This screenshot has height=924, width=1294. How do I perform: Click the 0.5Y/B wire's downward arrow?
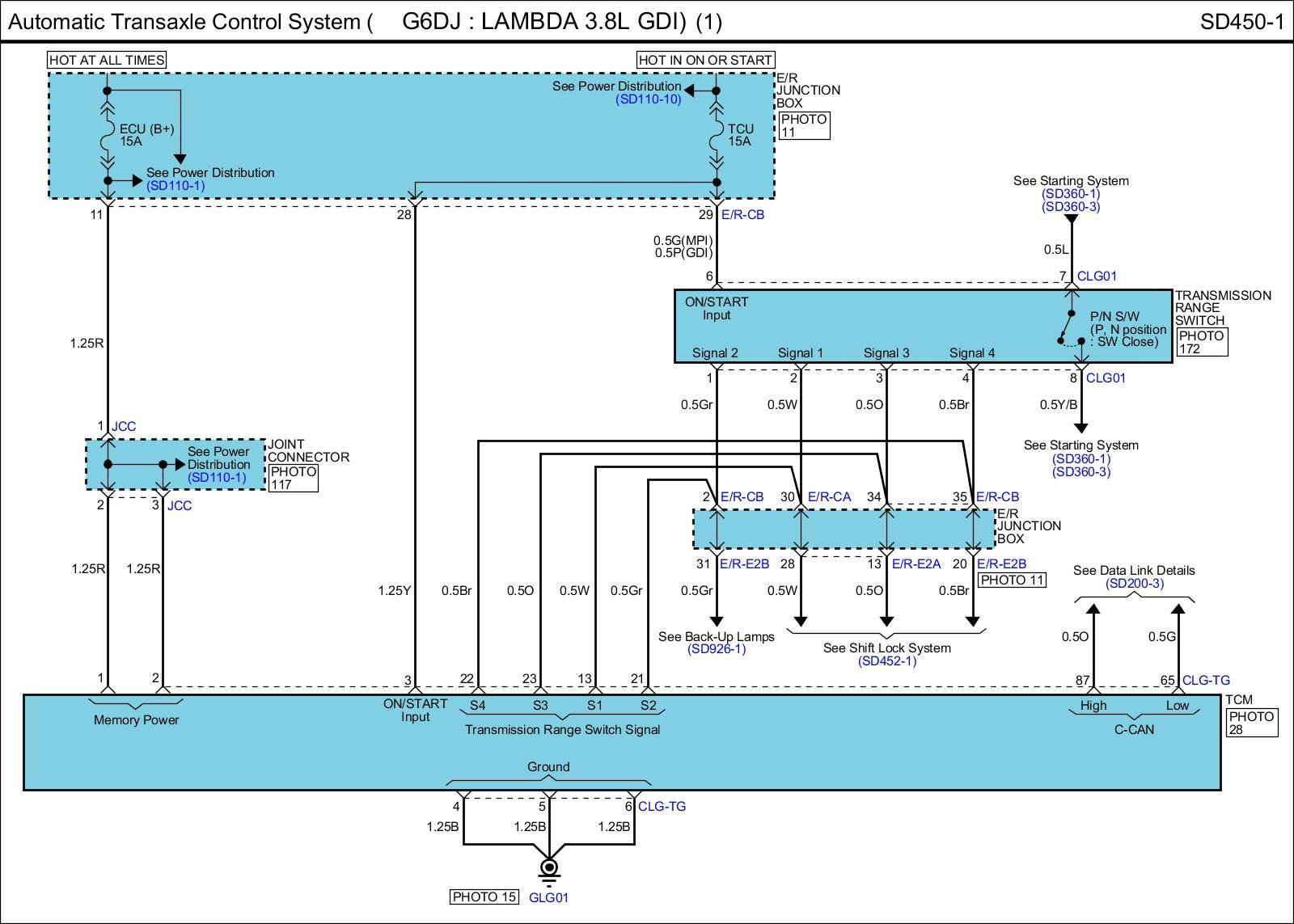[x=1080, y=427]
